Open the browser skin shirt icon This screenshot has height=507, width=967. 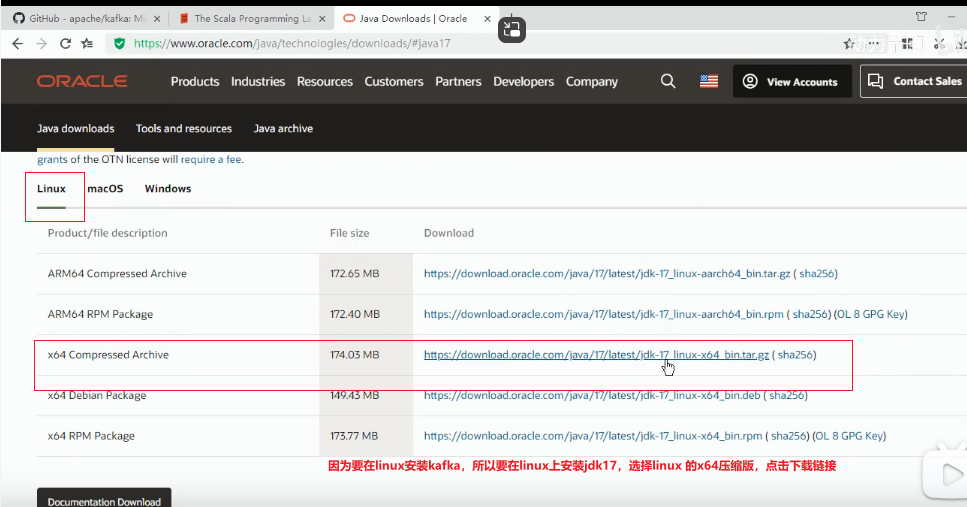coord(921,17)
